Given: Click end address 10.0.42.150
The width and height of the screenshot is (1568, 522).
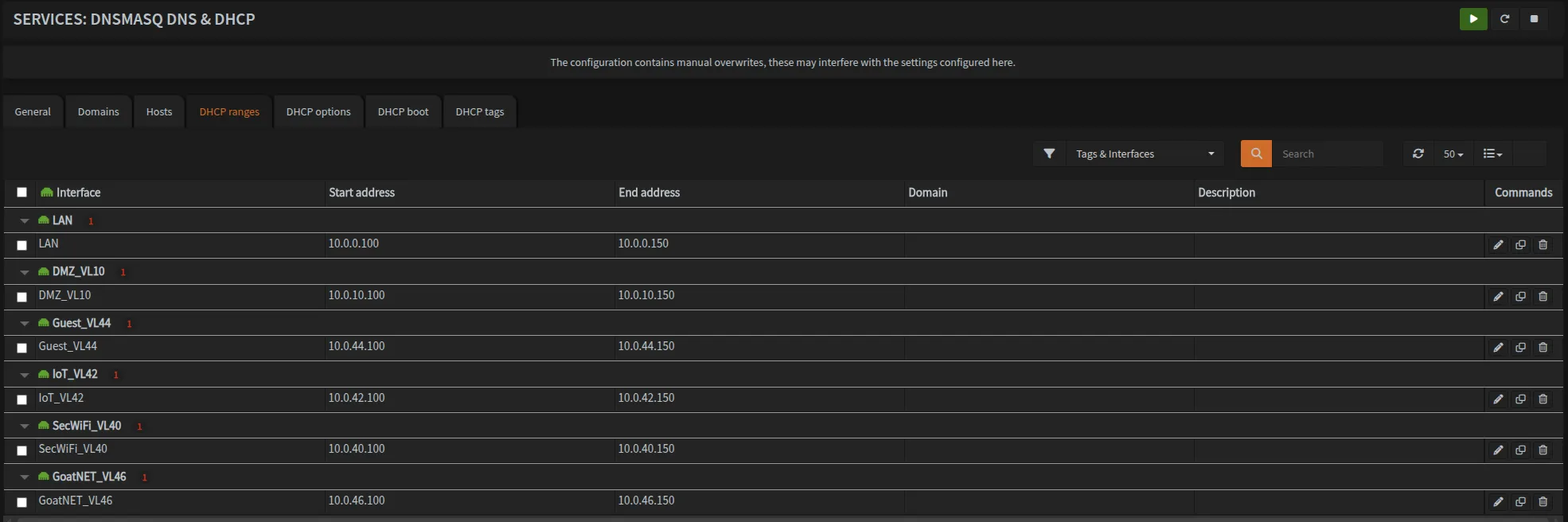Looking at the screenshot, I should pos(646,398).
